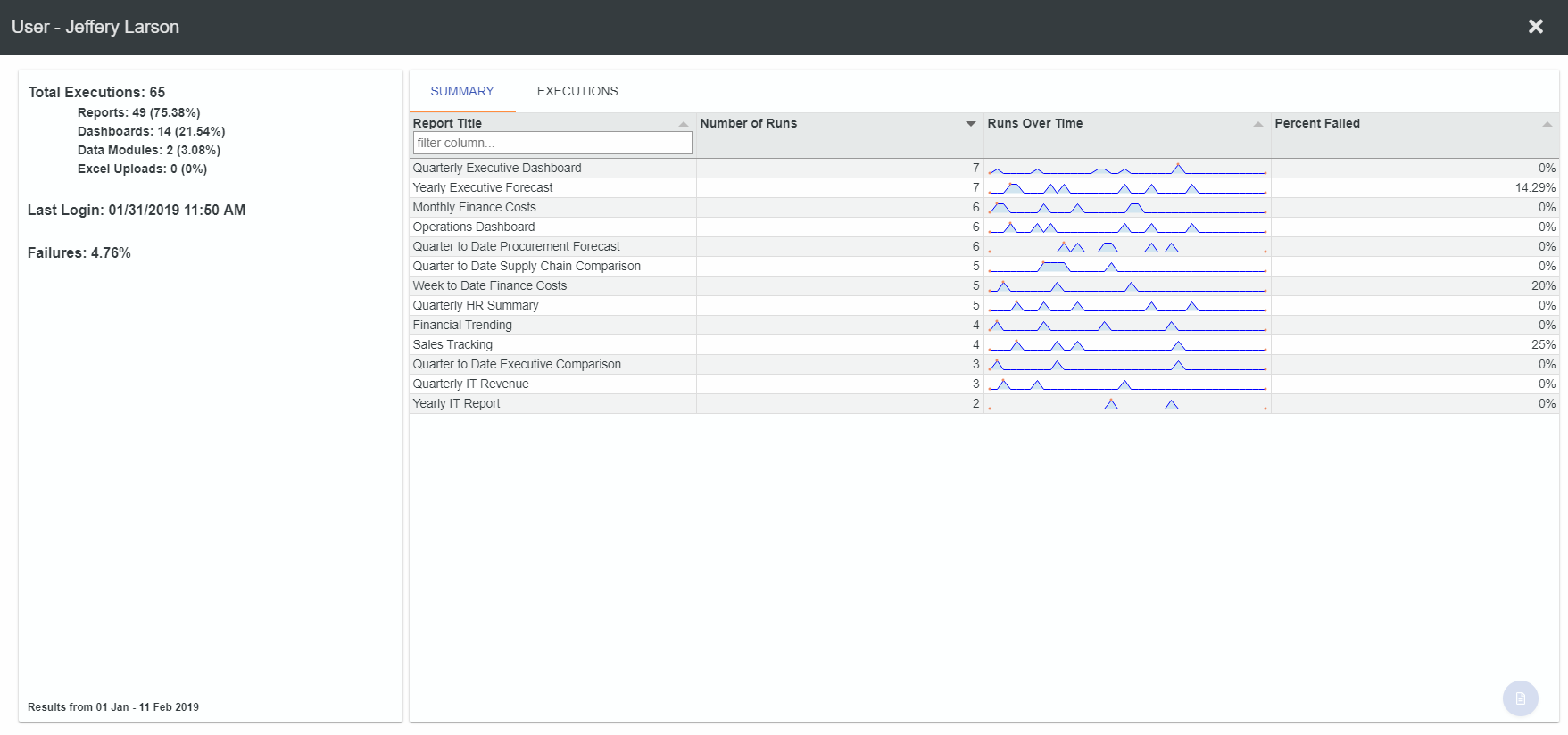
Task: Click sparkline for Sales Tracking
Action: (x=1127, y=345)
